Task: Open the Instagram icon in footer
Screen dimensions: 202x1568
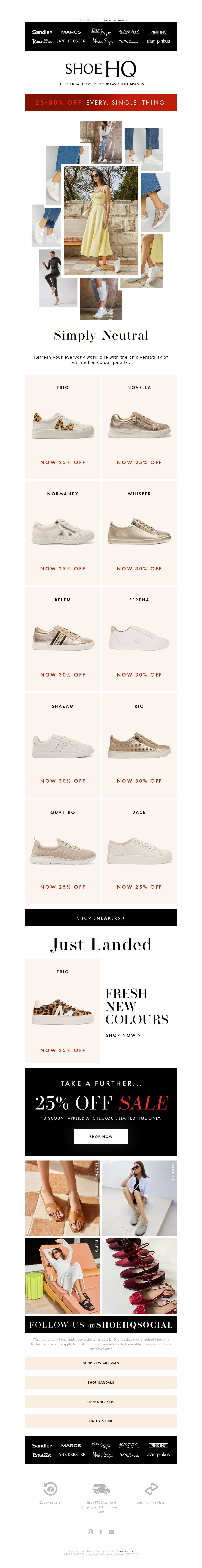Action: point(91,1532)
